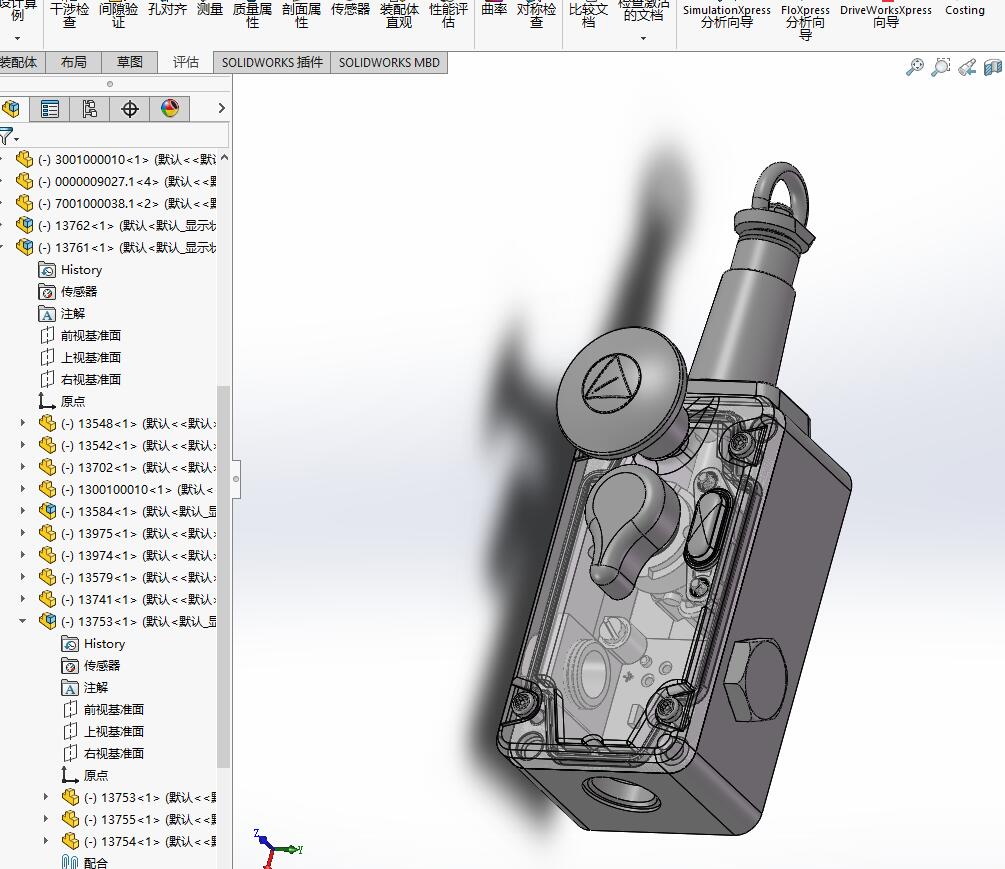The width and height of the screenshot is (1005, 869).
Task: Open the DimXpertManager crosshair tab
Action: 129,108
